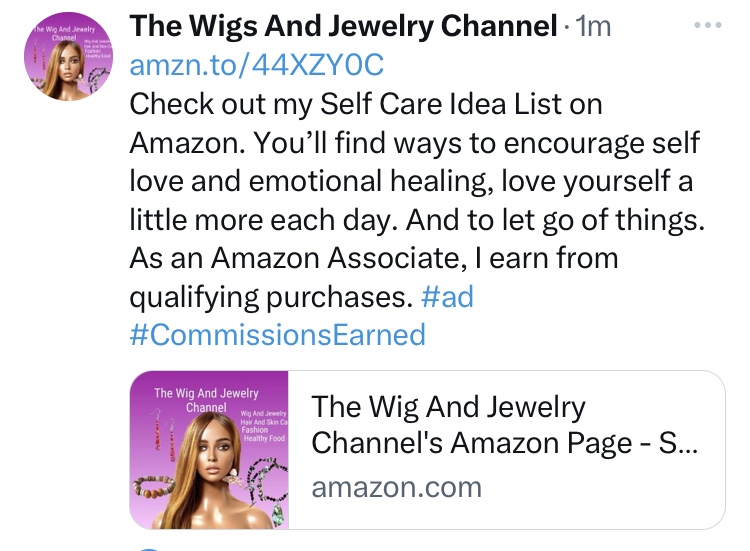Click the 'Check out my Self Care' line
Viewport: 750px width, 551px height.
367,104
